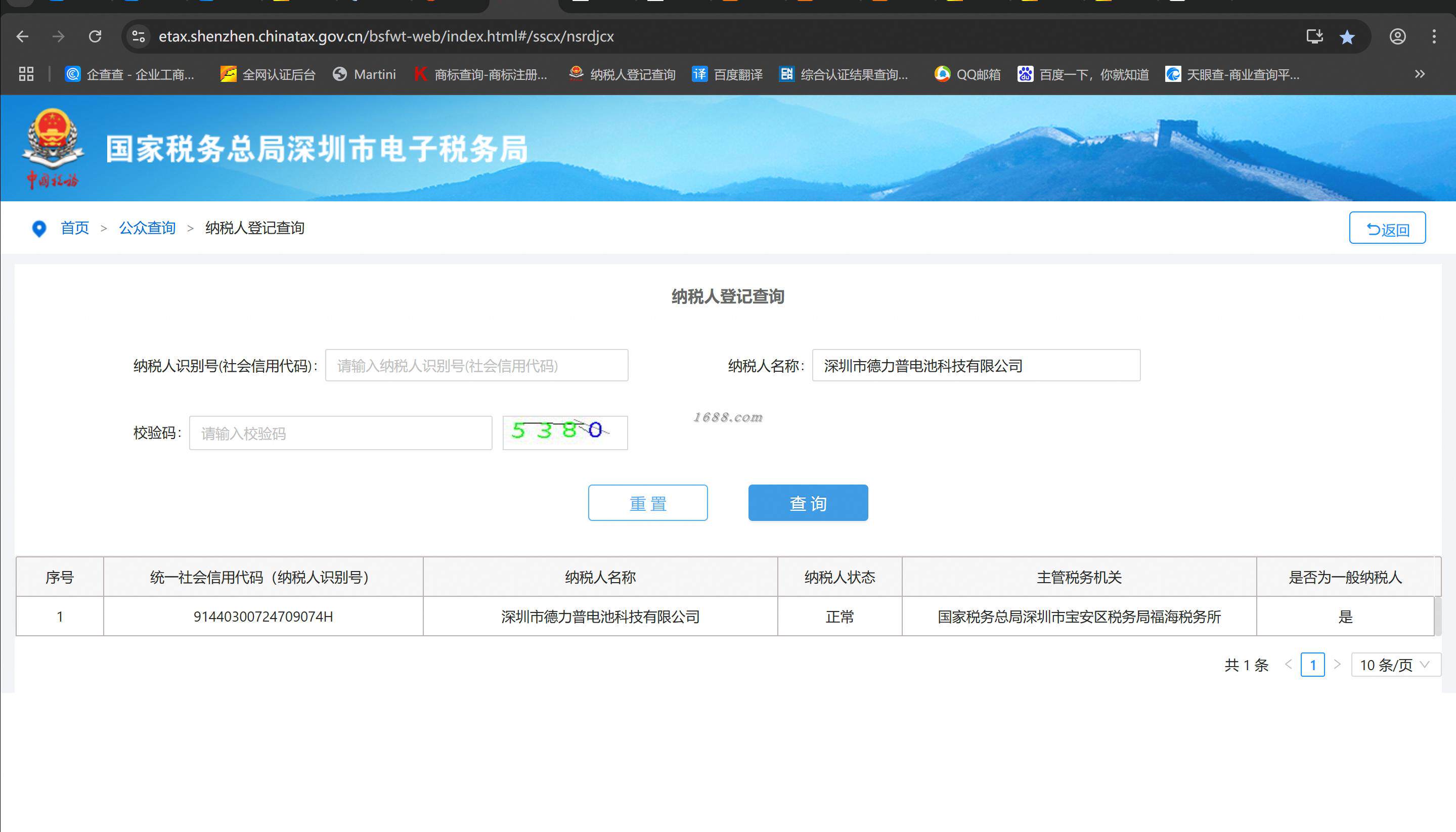The image size is (1456, 832).
Task: Click the browser back arrow
Action: click(x=23, y=36)
